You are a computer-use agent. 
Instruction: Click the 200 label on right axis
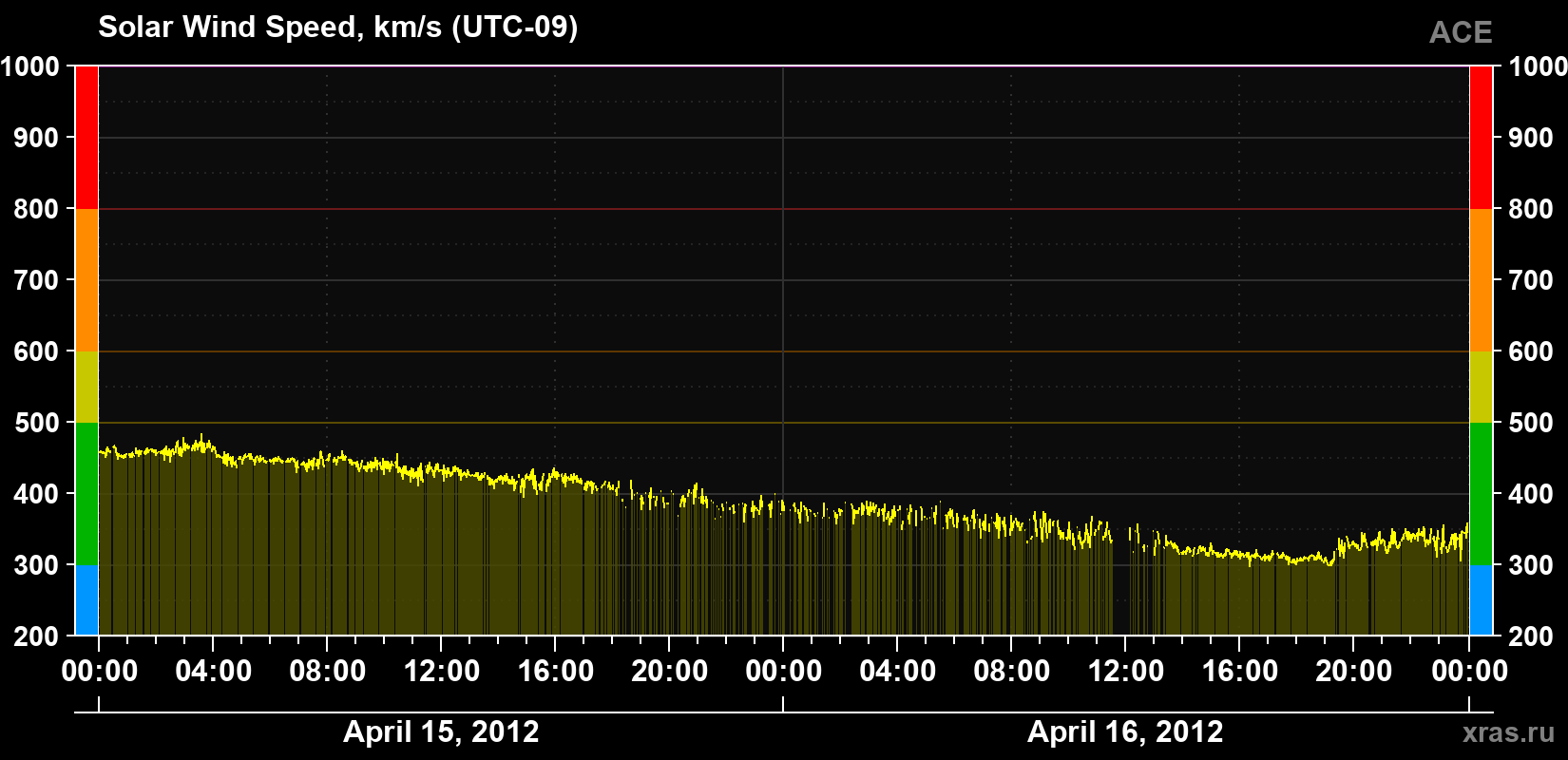(x=1531, y=636)
